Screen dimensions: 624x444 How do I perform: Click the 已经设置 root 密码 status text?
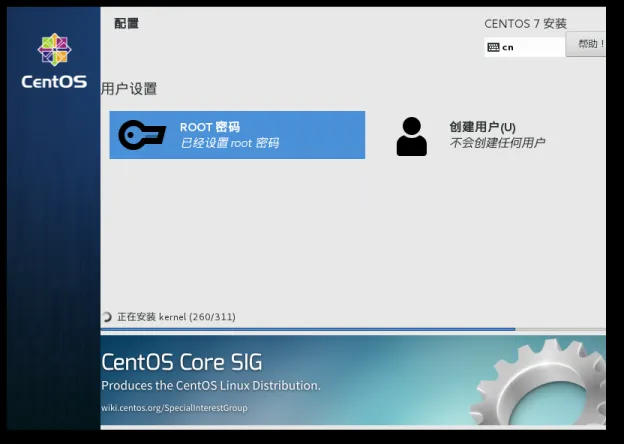(x=230, y=143)
